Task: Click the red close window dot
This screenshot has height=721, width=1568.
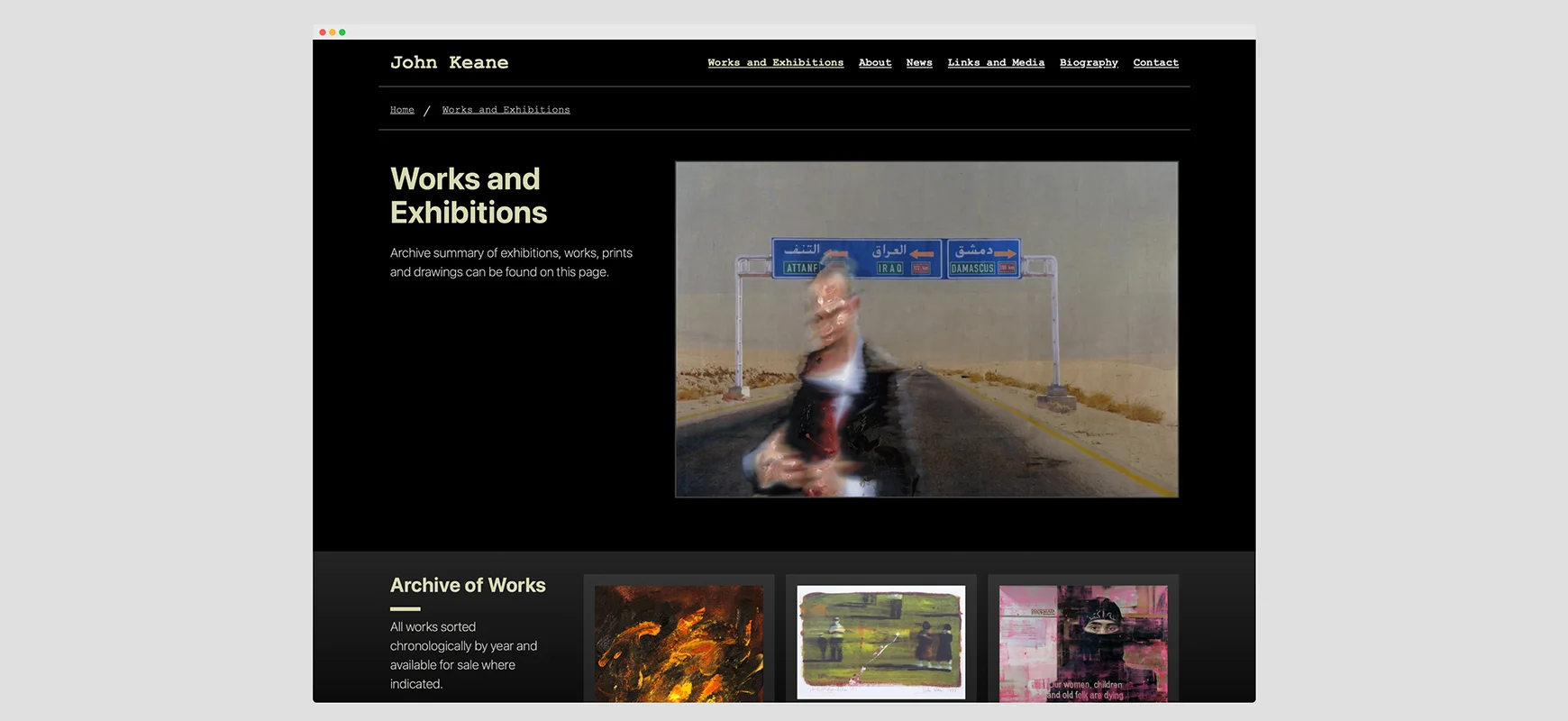Action: pyautogui.click(x=323, y=32)
